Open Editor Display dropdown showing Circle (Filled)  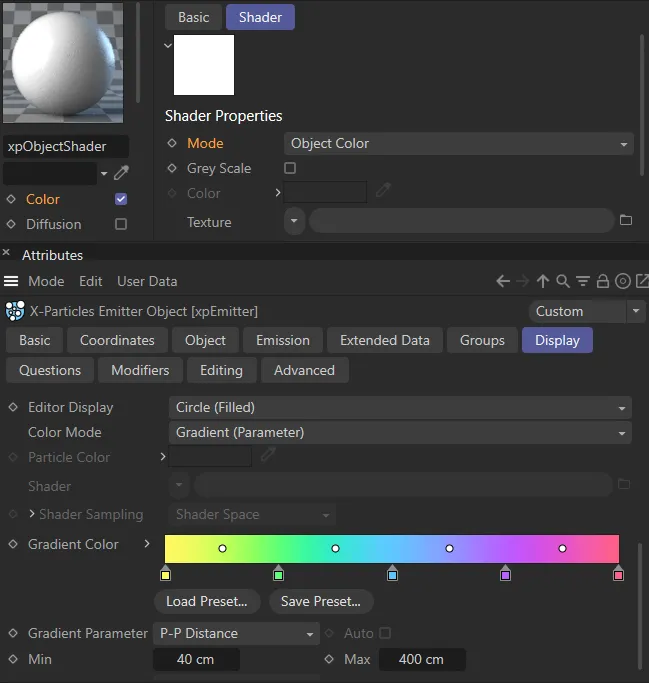(400, 408)
